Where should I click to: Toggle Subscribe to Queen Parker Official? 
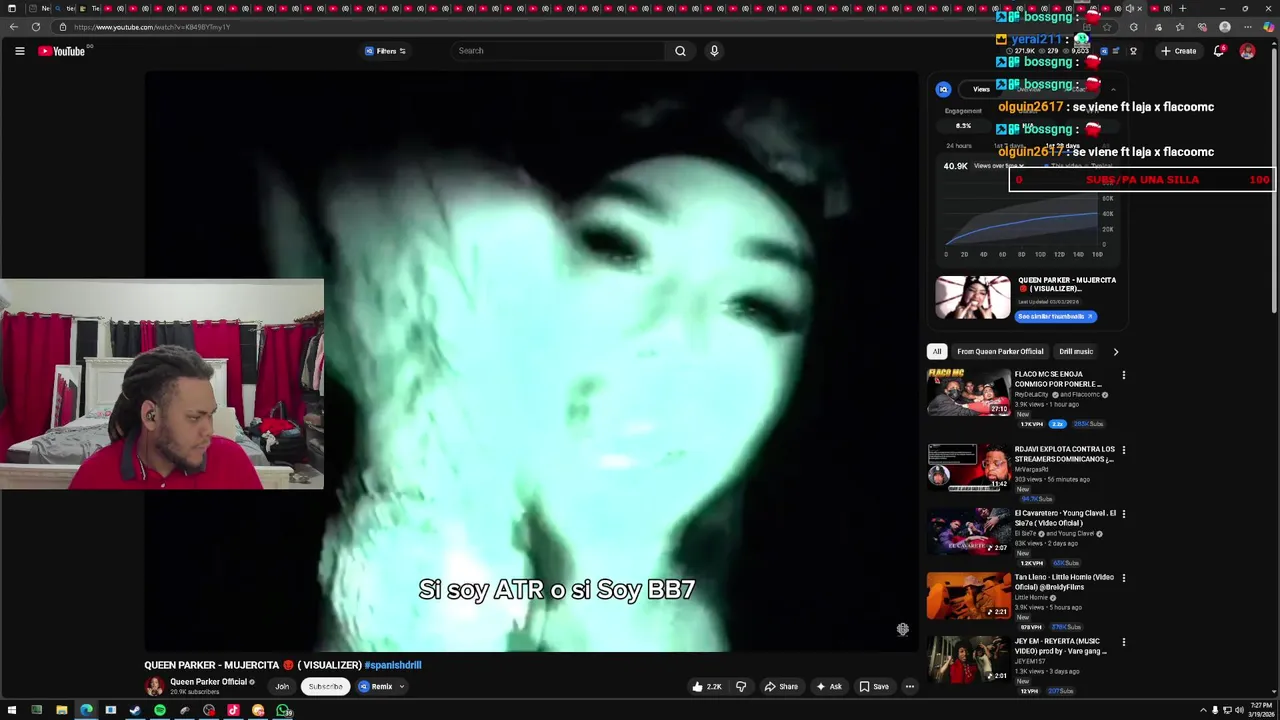click(325, 687)
